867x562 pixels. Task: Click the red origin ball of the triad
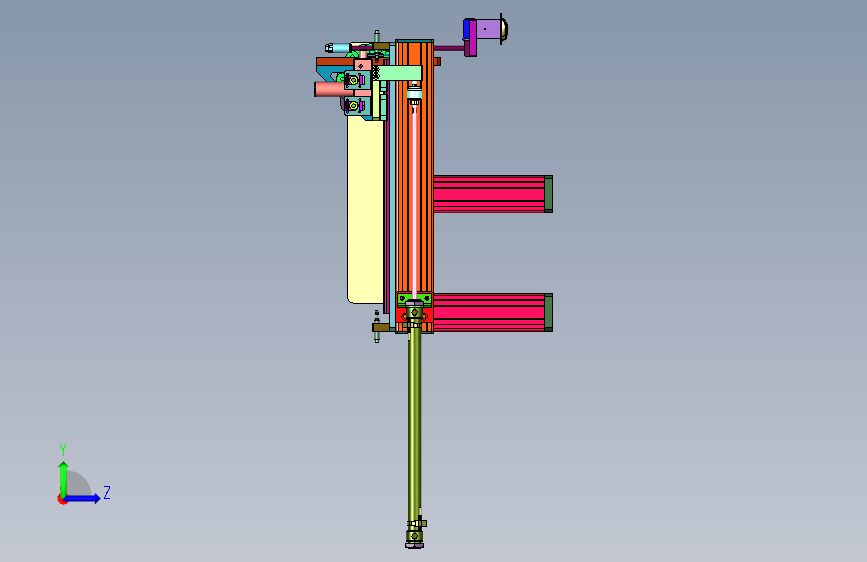click(62, 499)
